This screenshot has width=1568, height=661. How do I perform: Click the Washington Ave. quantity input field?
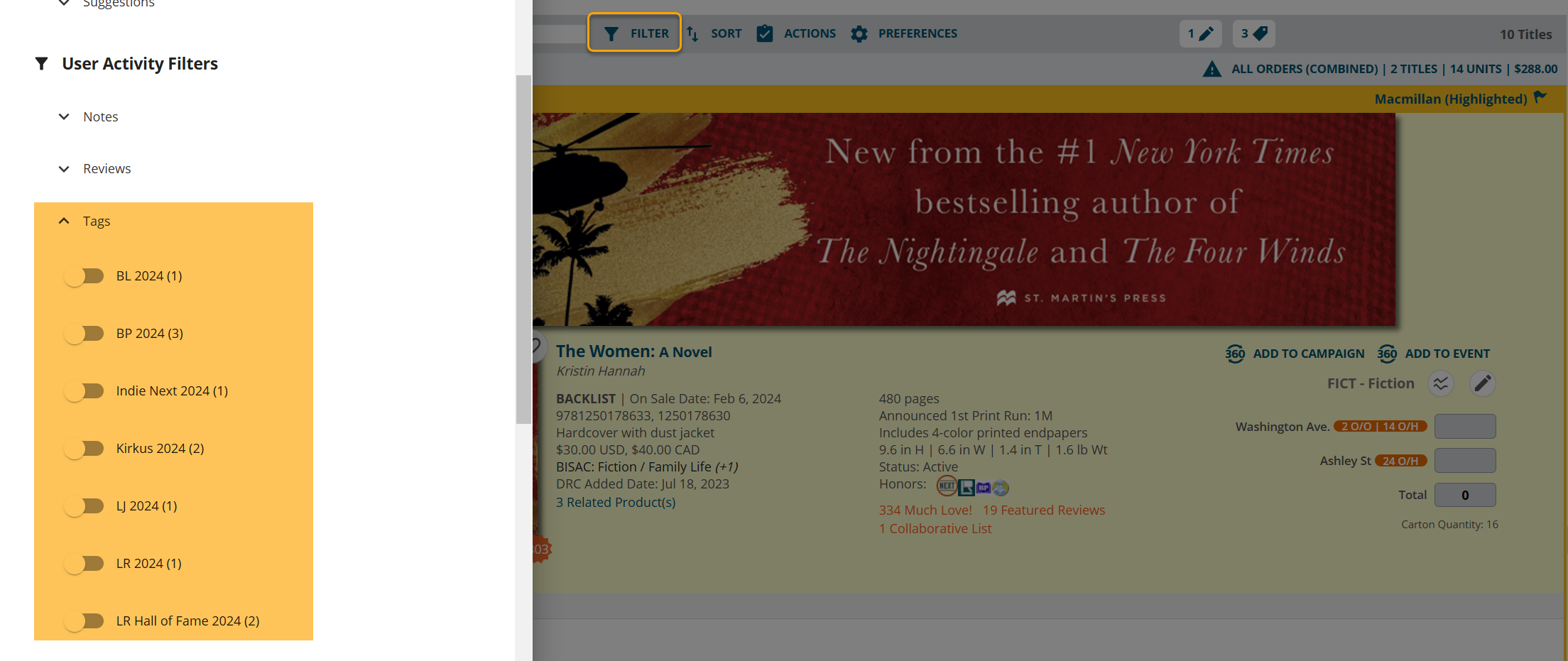[x=1464, y=427]
